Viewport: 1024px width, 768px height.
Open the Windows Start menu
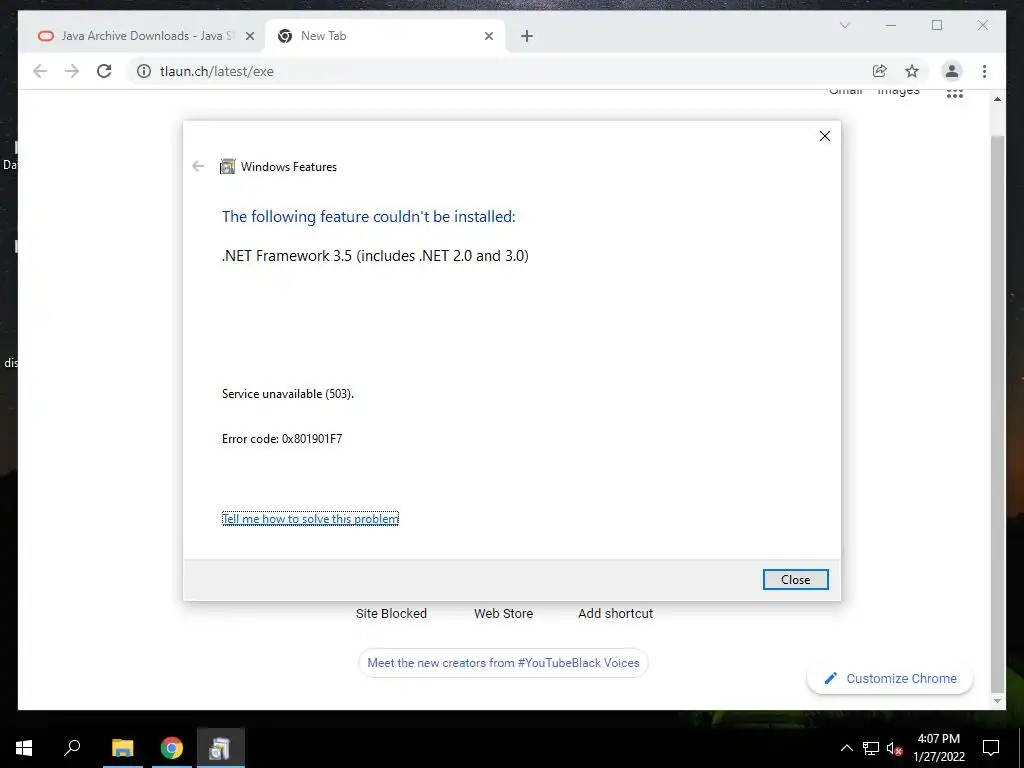(x=24, y=748)
